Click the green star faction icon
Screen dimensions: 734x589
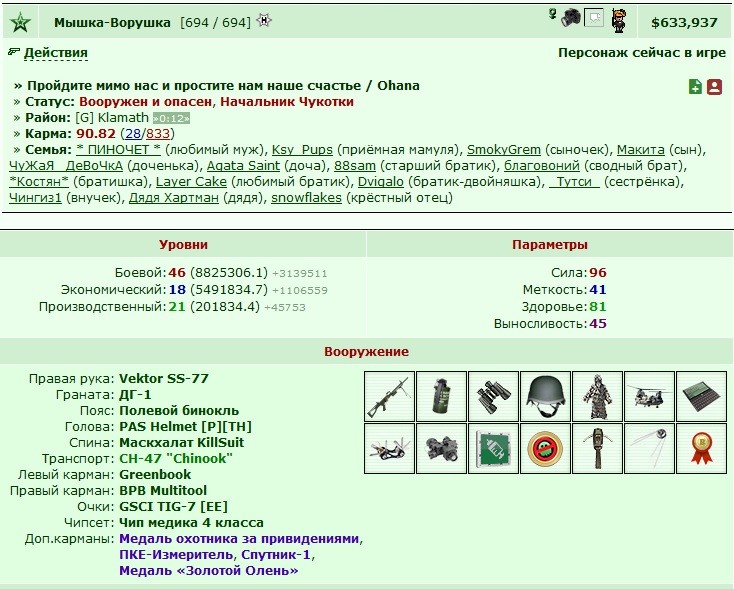[x=20, y=22]
